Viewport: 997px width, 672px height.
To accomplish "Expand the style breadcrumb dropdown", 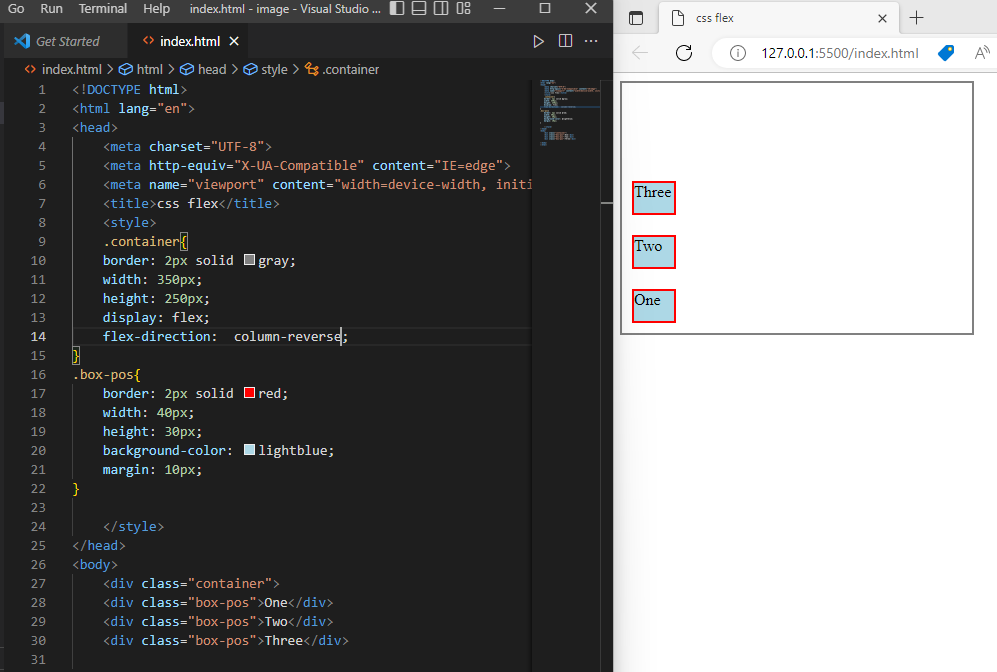I will pyautogui.click(x=266, y=69).
